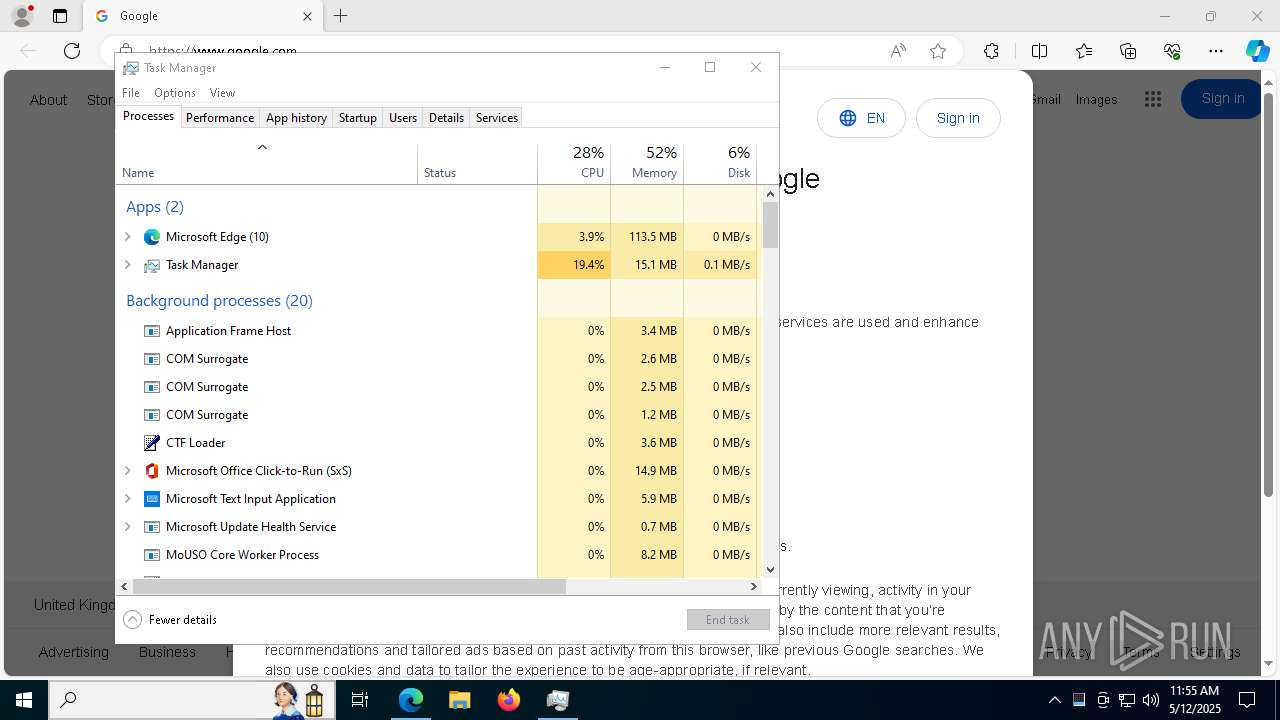Viewport: 1280px width, 720px height.
Task: Click Google Sign in button in dialog
Action: pyautogui.click(x=958, y=118)
